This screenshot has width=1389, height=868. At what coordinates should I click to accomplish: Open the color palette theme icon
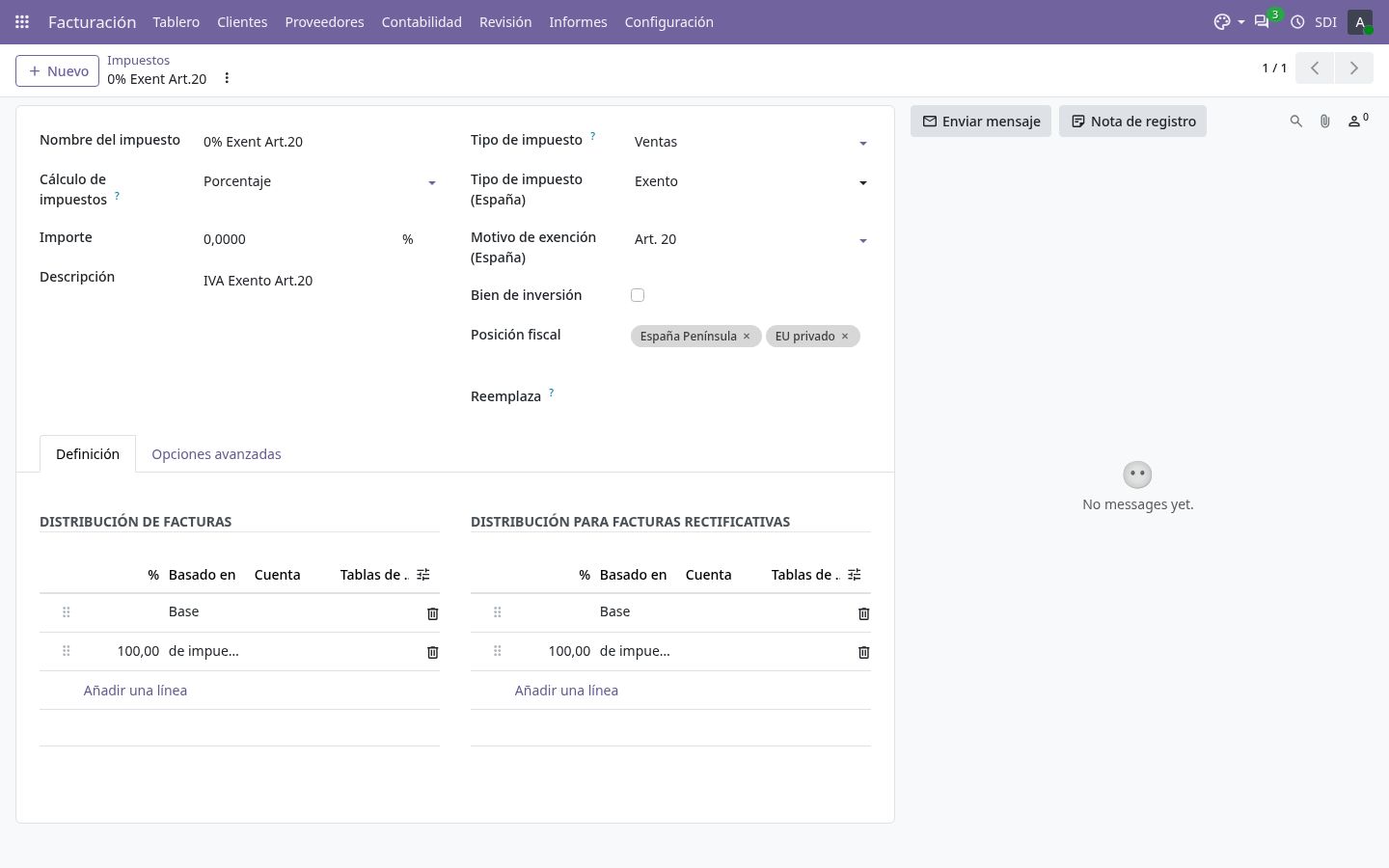(x=1229, y=21)
